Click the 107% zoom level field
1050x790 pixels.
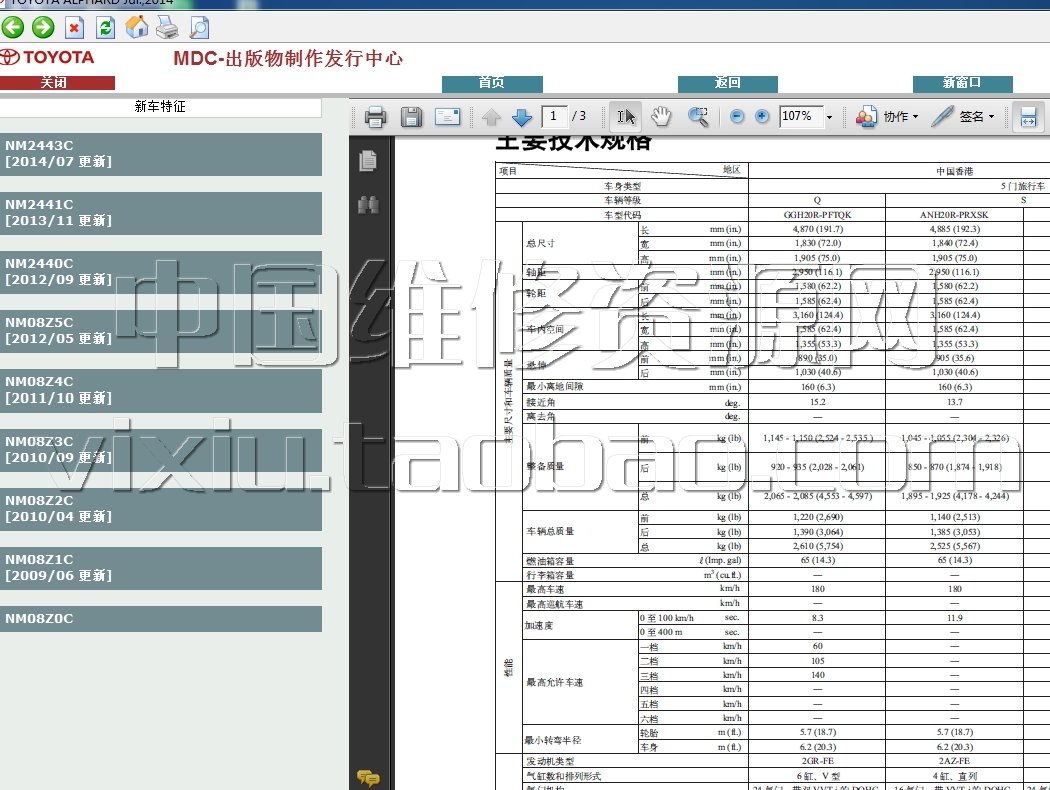(800, 116)
